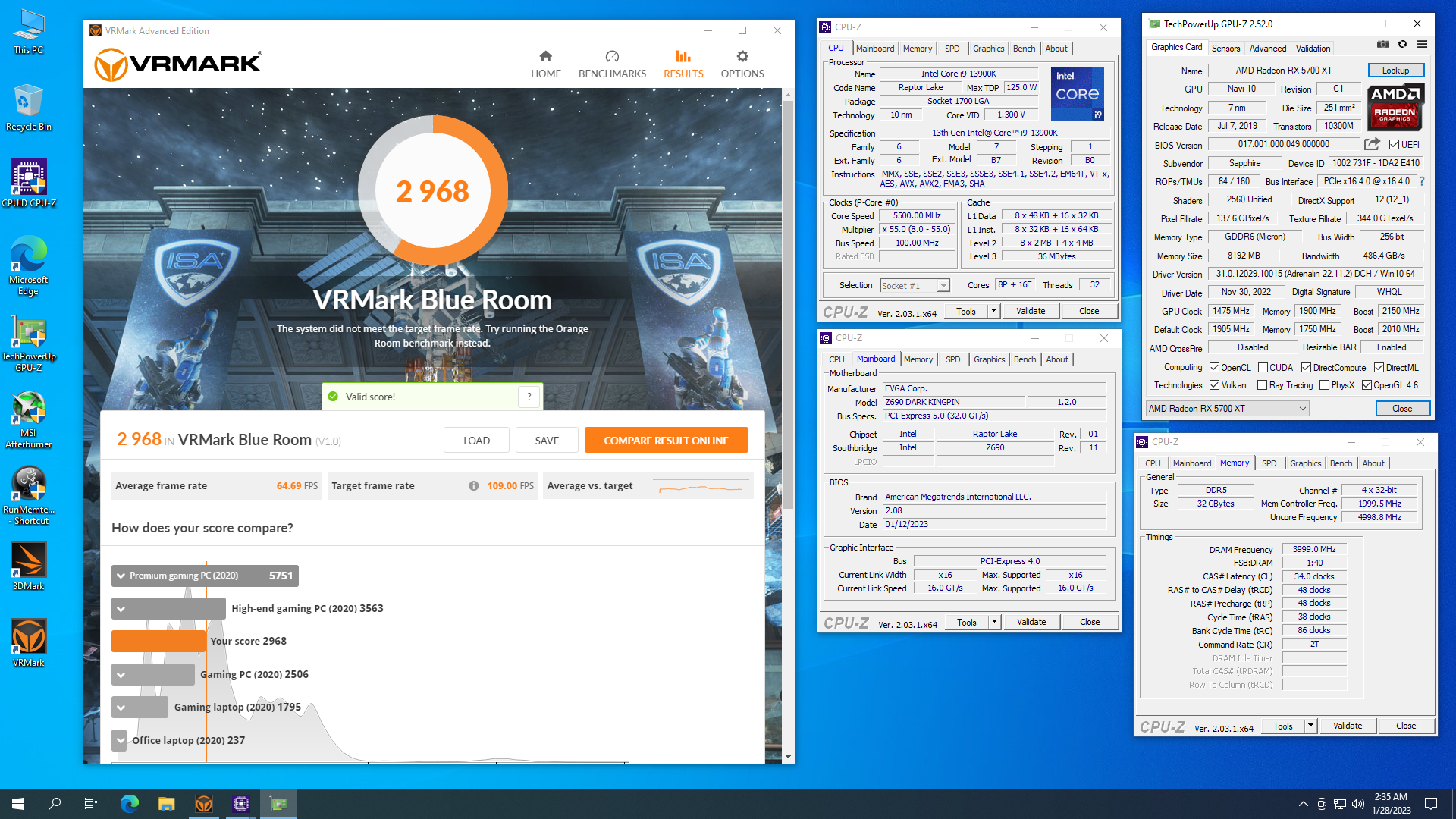
Task: Open VRMark BENCHMARKS section
Action: click(612, 64)
